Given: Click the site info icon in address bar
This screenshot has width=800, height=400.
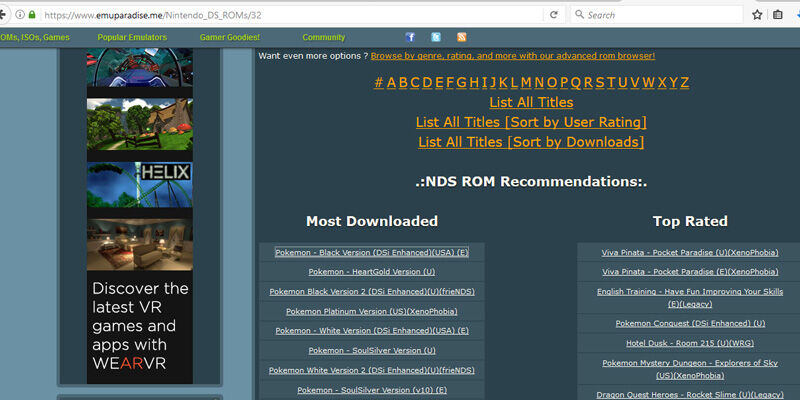Looking at the screenshot, I should 20,15.
